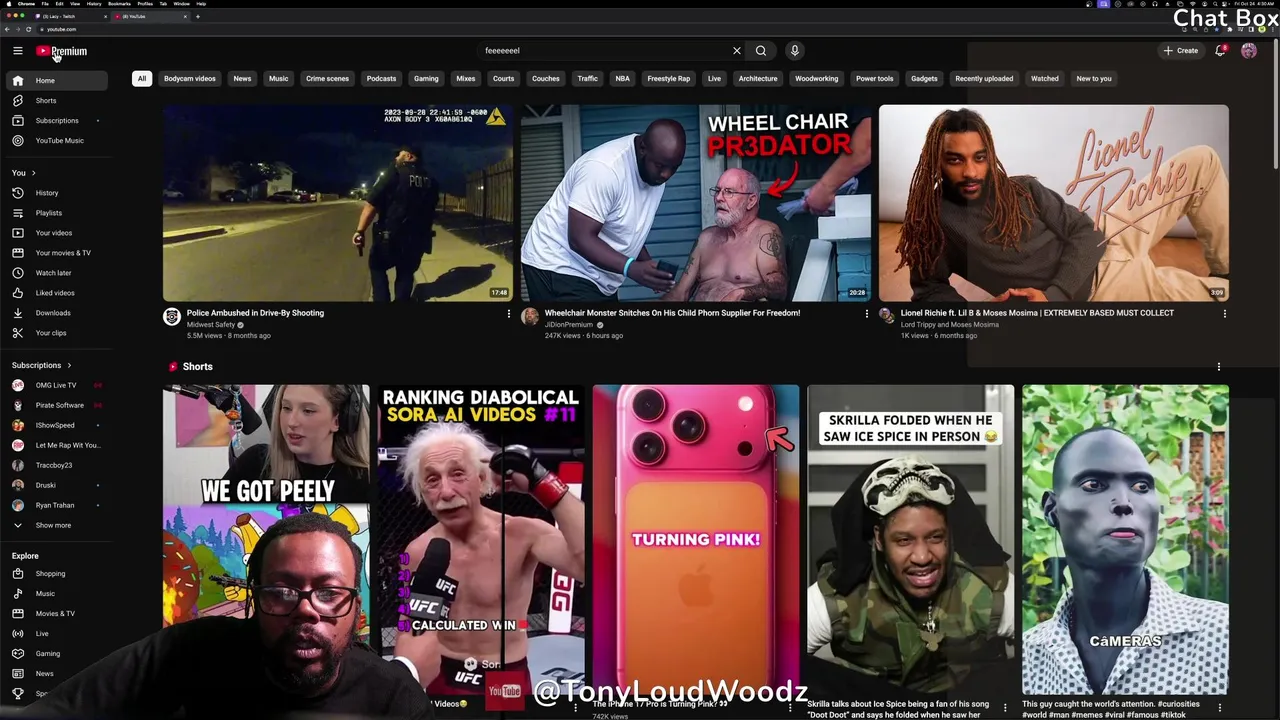Go to Home in the sidebar
Image resolution: width=1280 pixels, height=720 pixels.
[x=55, y=80]
